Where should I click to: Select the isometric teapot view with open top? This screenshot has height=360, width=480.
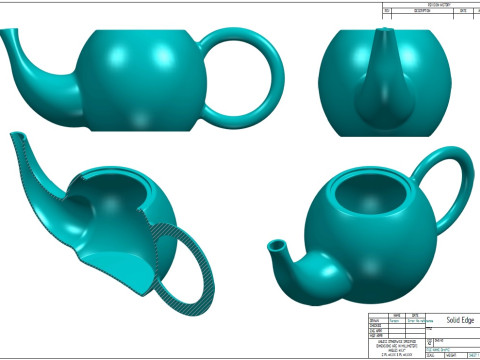point(370,226)
